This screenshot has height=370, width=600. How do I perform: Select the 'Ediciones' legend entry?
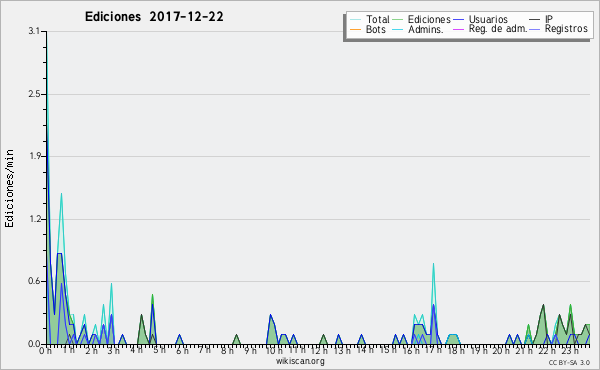[x=429, y=19]
